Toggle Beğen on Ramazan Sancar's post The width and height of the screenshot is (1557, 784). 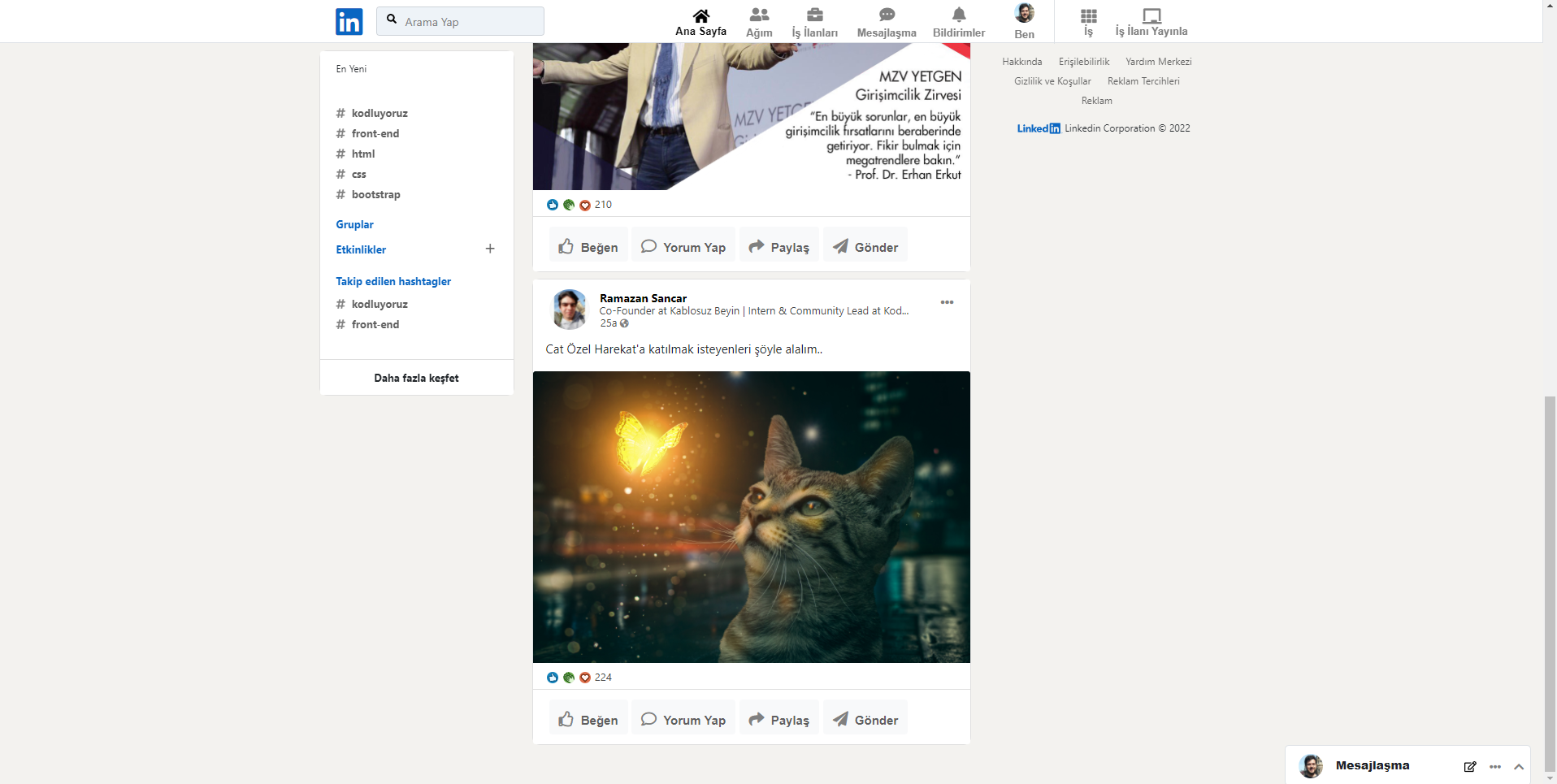[x=588, y=718]
